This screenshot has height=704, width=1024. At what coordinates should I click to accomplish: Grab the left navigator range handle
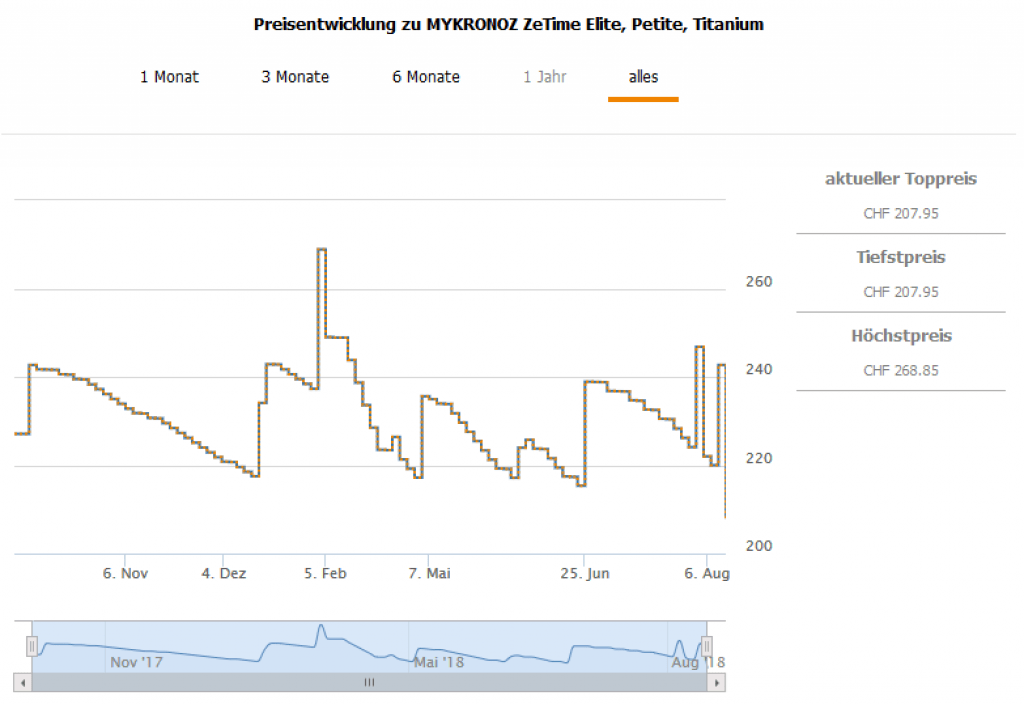(32, 647)
